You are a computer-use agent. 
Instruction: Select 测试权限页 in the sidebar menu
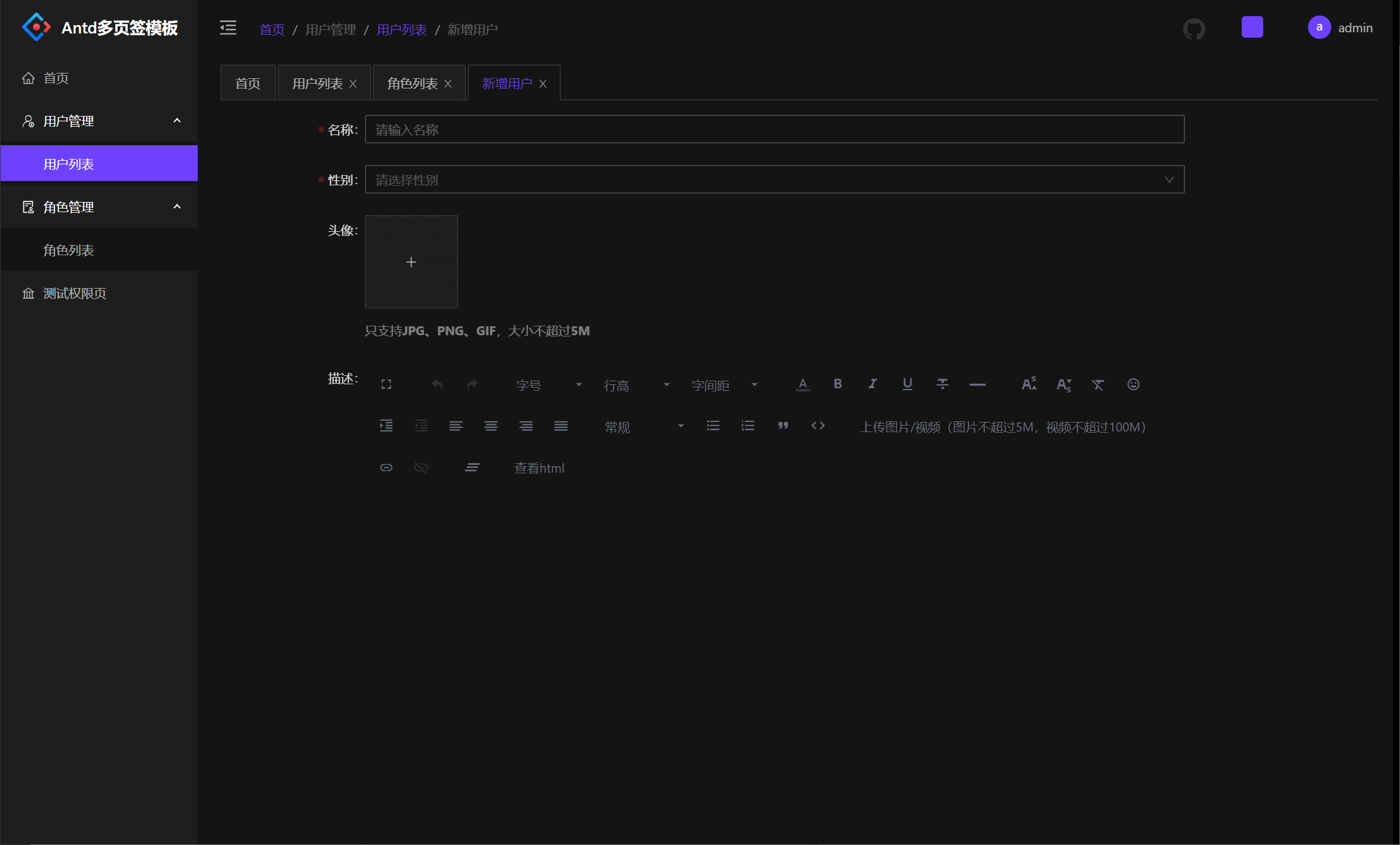pyautogui.click(x=73, y=293)
